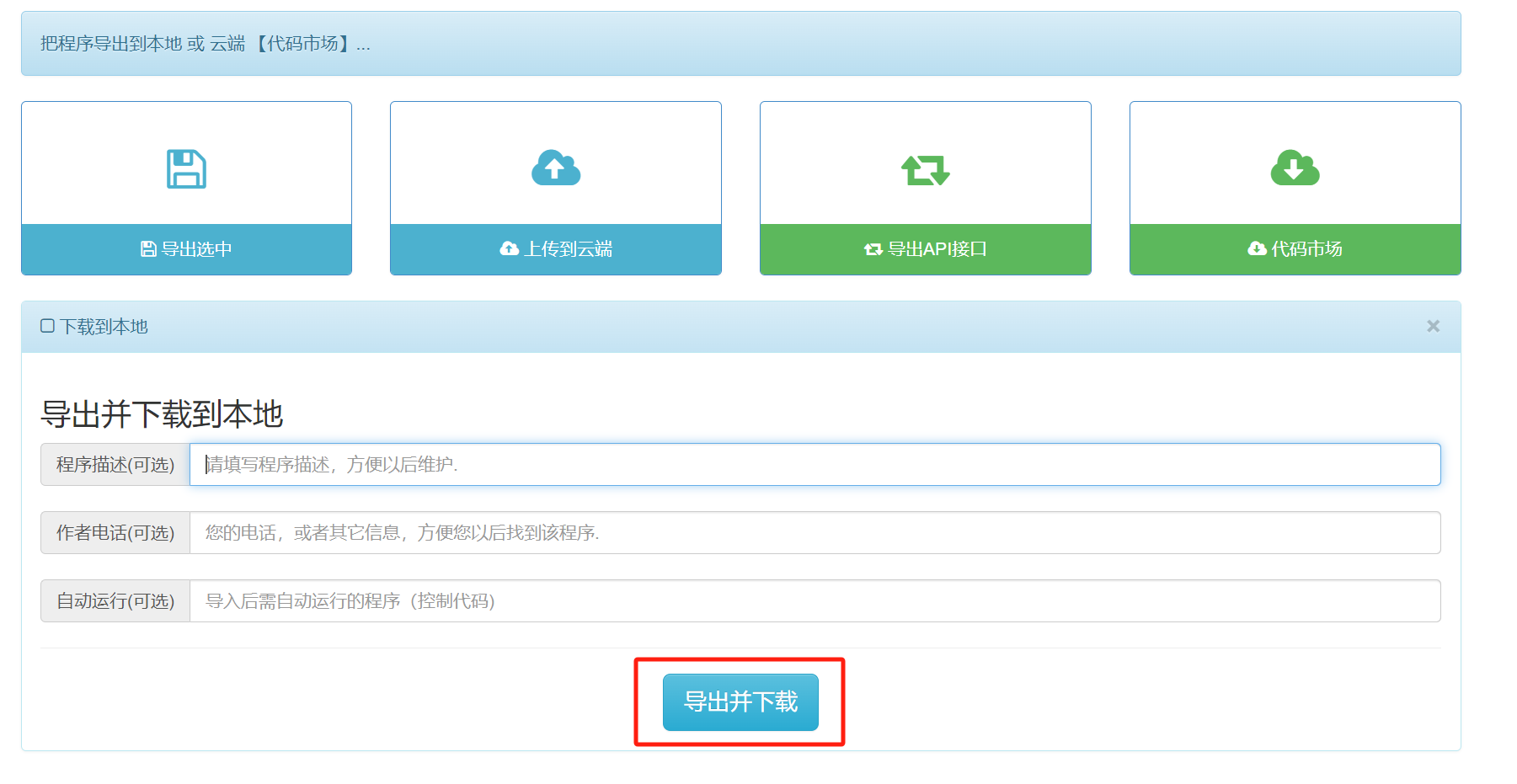Click the 程序描述(可选) label
The width and height of the screenshot is (1517, 784).
pos(115,465)
